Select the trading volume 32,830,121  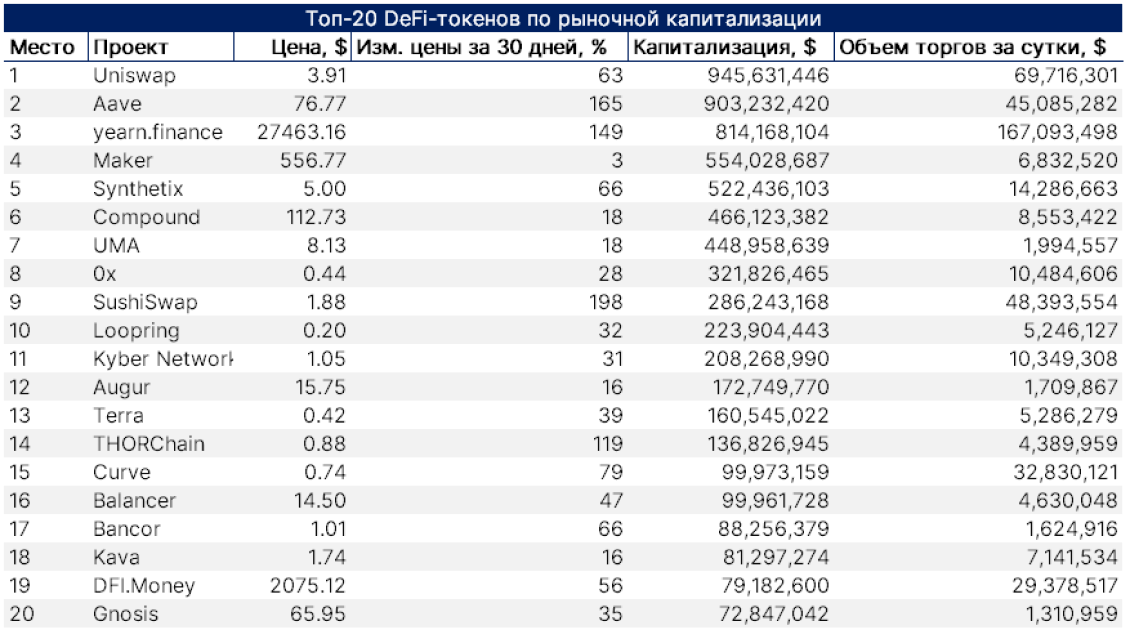click(x=1065, y=472)
